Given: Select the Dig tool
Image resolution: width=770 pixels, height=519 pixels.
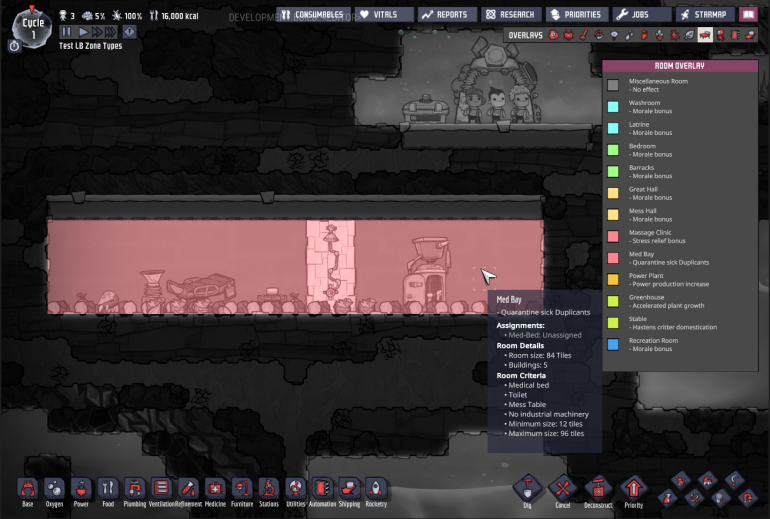Looking at the screenshot, I should pyautogui.click(x=527, y=488).
